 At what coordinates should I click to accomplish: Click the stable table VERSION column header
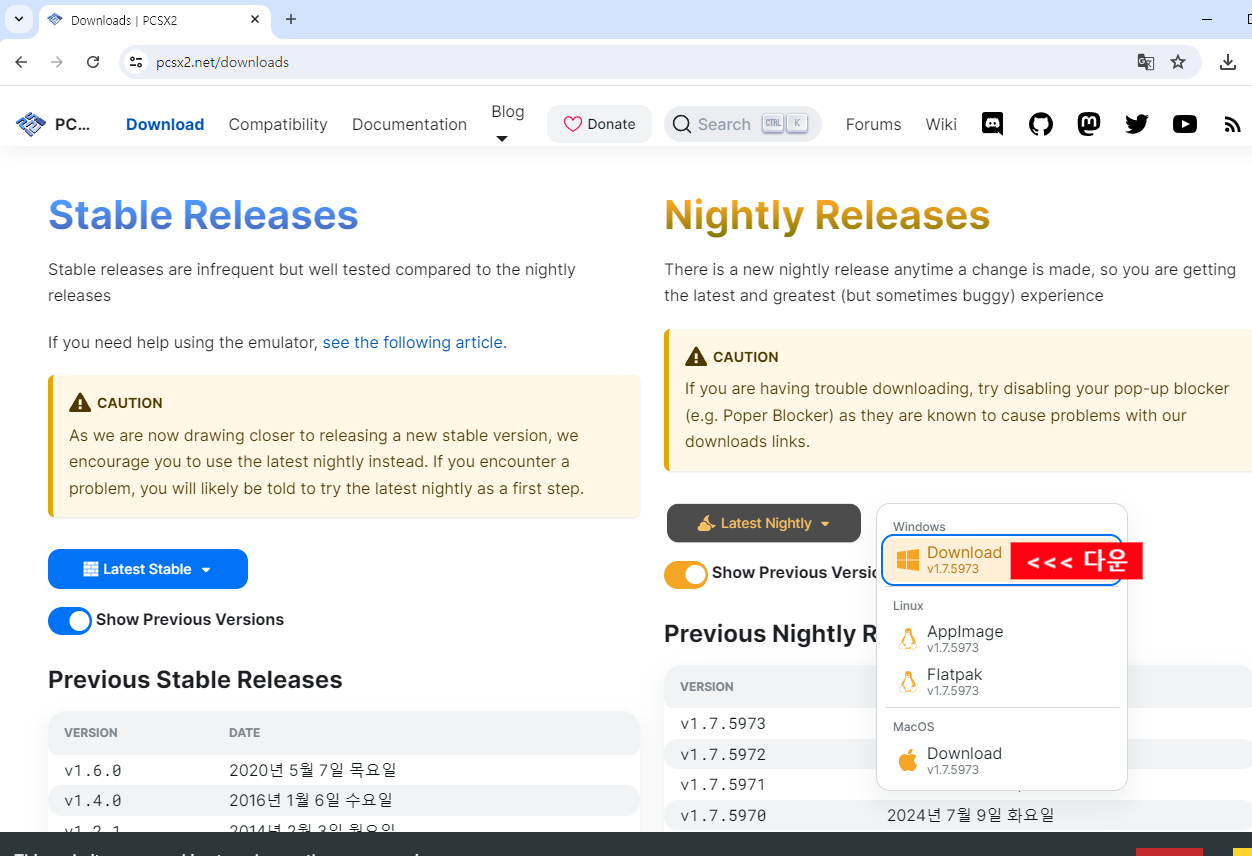[x=91, y=733]
